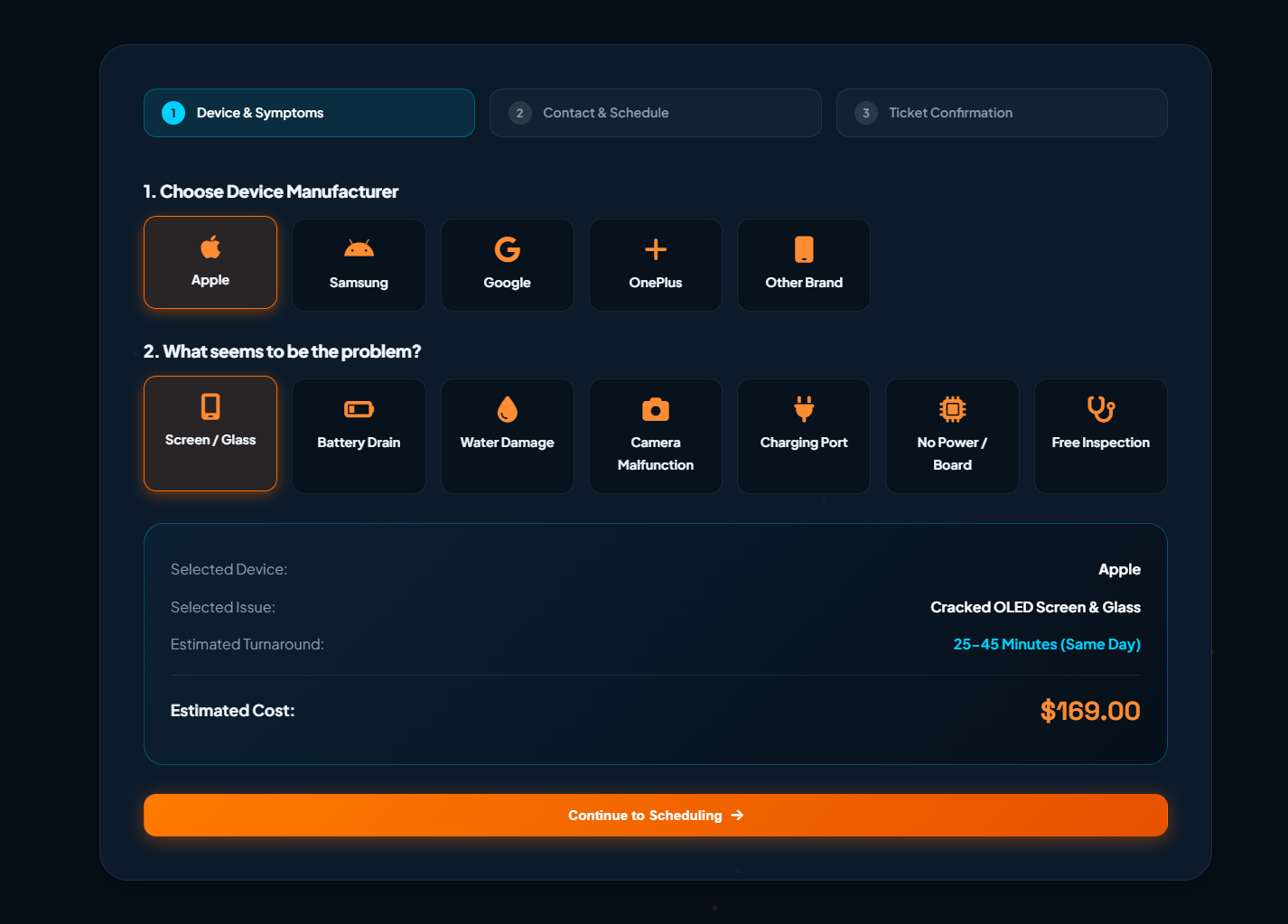This screenshot has width=1288, height=924.
Task: Click the Samsung label text
Action: tap(359, 283)
